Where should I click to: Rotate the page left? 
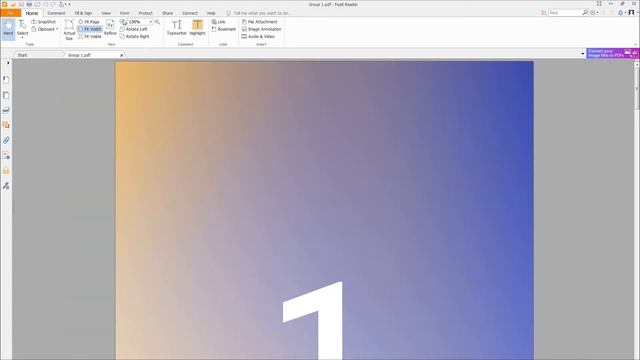(x=134, y=29)
